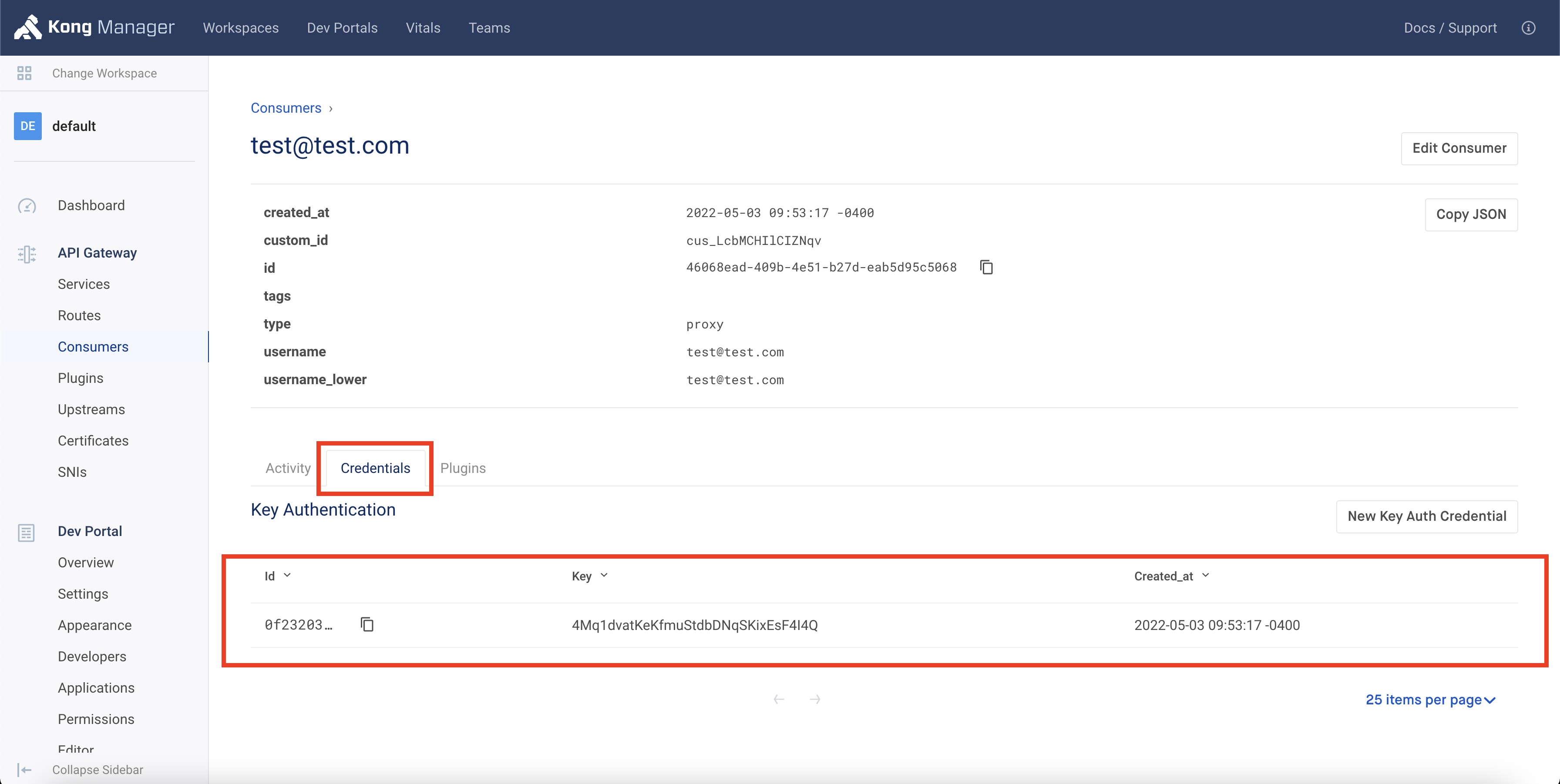Open the Teams navigation menu
1560x784 pixels.
489,28
